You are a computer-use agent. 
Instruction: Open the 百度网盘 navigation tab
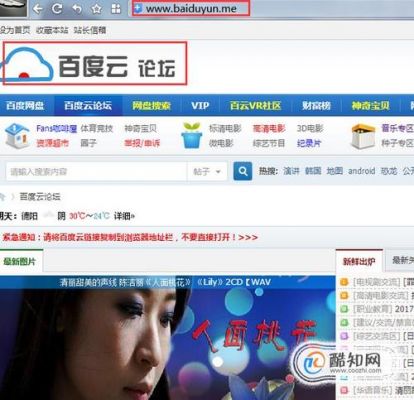25,106
